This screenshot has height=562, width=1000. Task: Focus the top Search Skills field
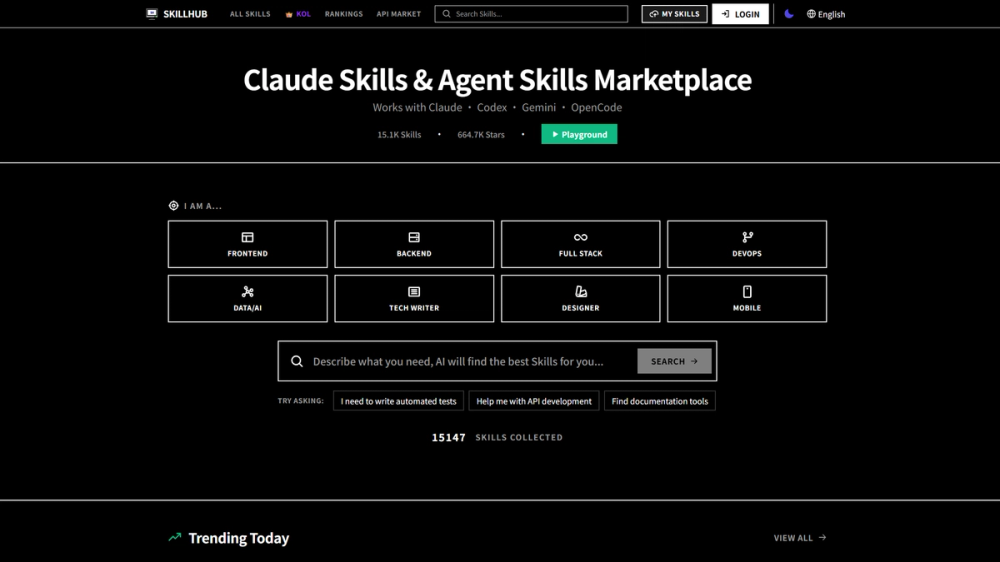click(x=531, y=14)
